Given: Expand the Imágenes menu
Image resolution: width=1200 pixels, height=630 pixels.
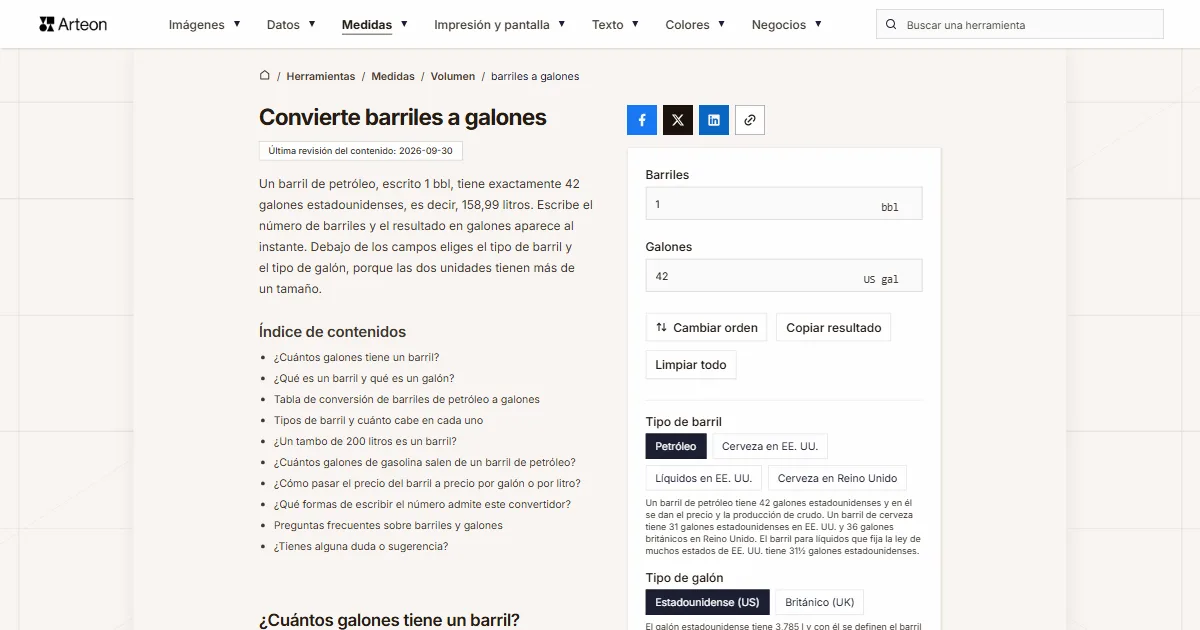Looking at the screenshot, I should coord(205,25).
